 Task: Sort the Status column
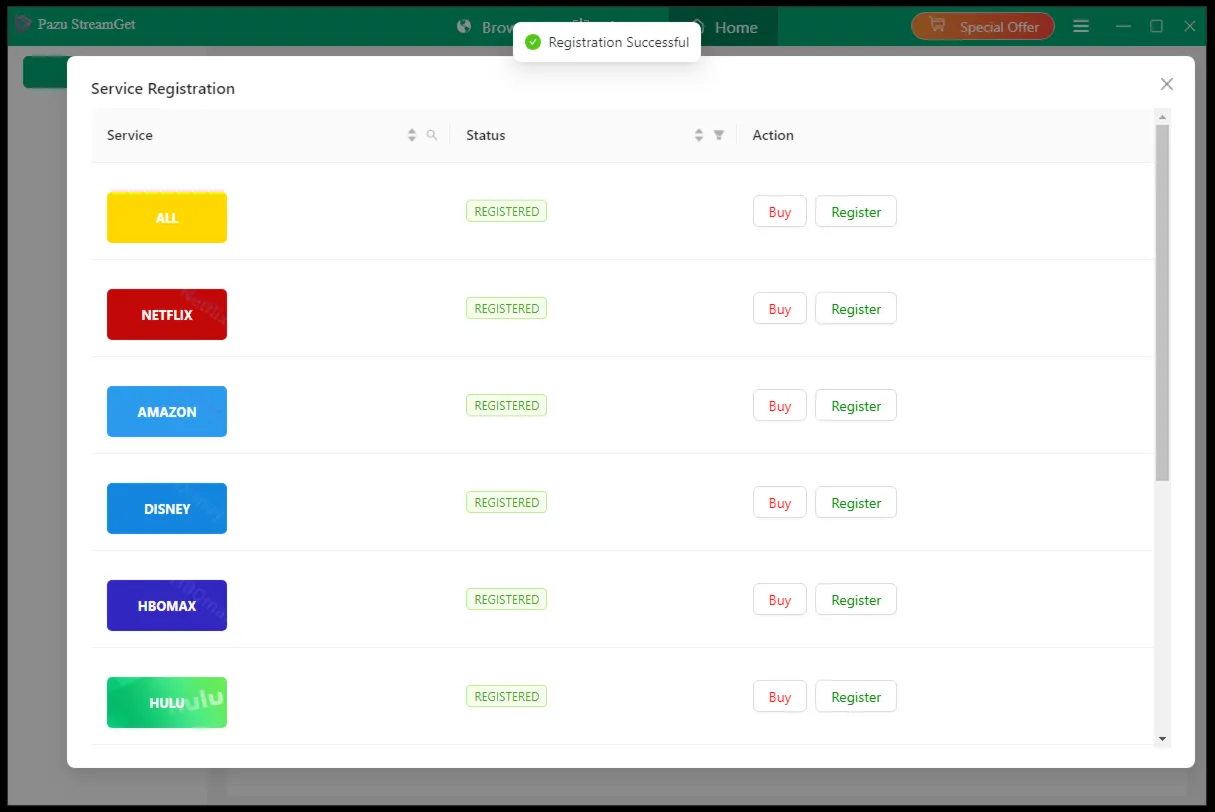tap(699, 135)
